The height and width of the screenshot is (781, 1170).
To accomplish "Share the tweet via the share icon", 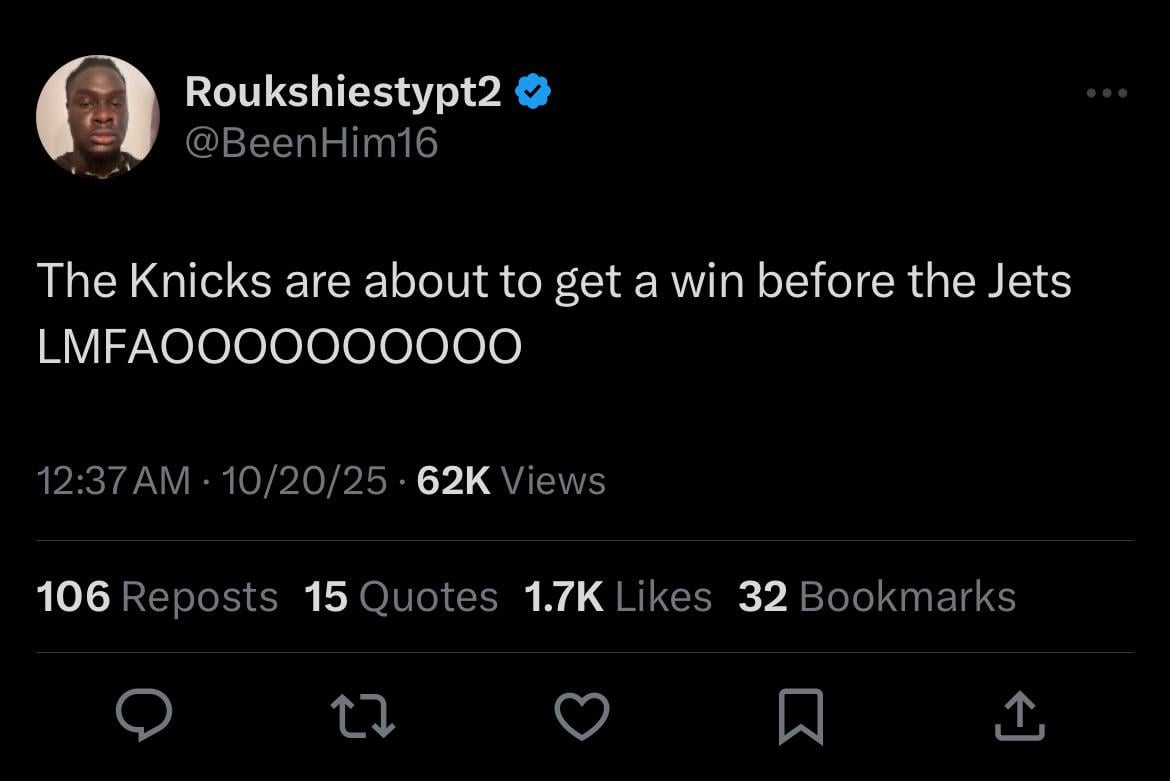I will pos(1019,715).
